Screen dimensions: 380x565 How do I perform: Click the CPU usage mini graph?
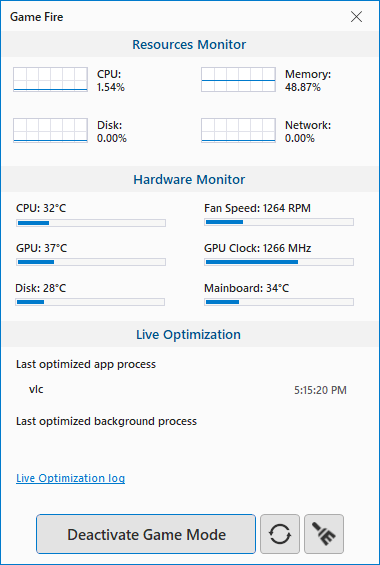(x=50, y=79)
